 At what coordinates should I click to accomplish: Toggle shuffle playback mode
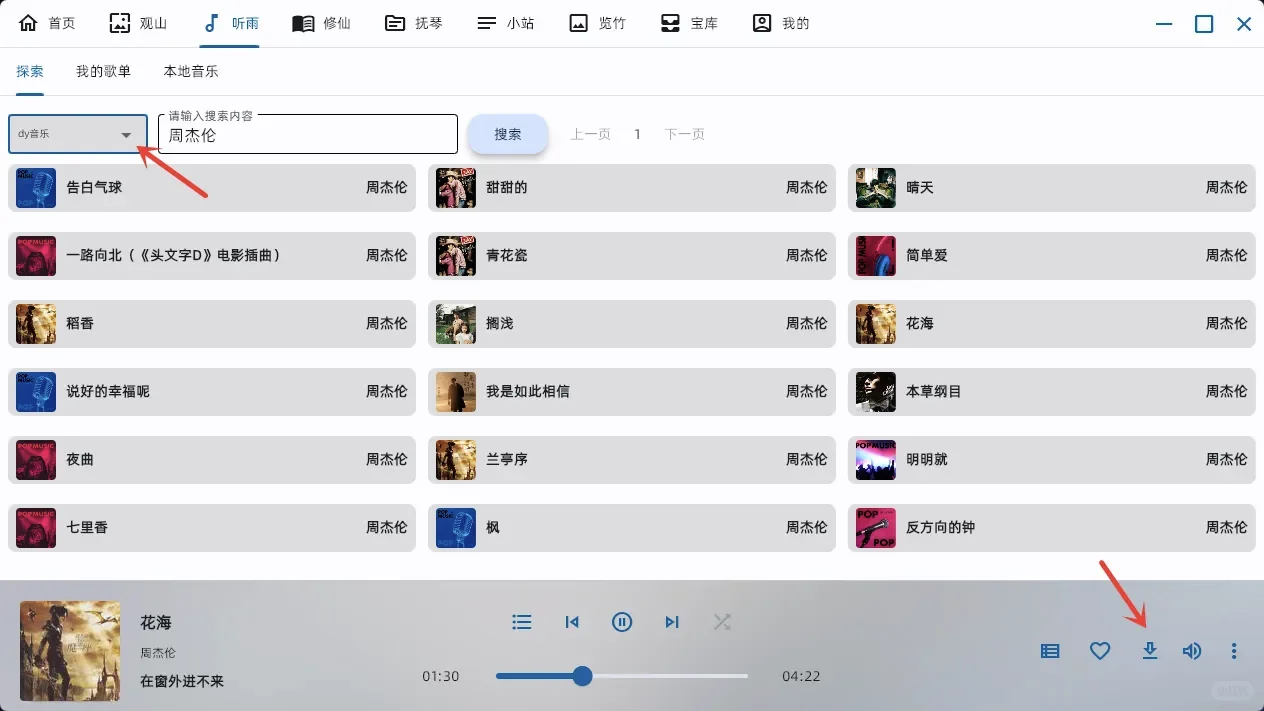click(722, 621)
